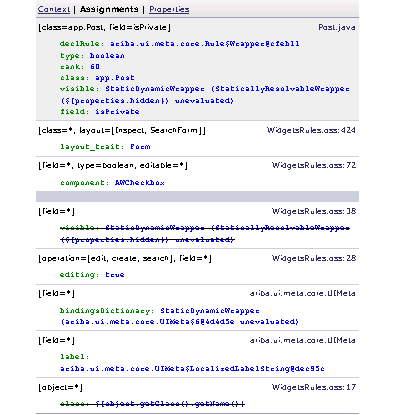Click the layout_trait Form value
This screenshot has height=415, width=400.
point(140,147)
